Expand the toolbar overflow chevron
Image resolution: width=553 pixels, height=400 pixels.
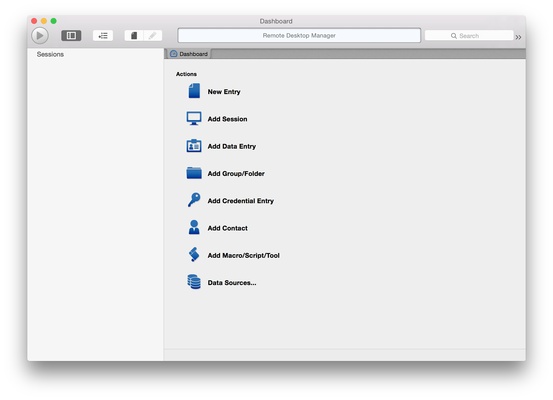[518, 37]
